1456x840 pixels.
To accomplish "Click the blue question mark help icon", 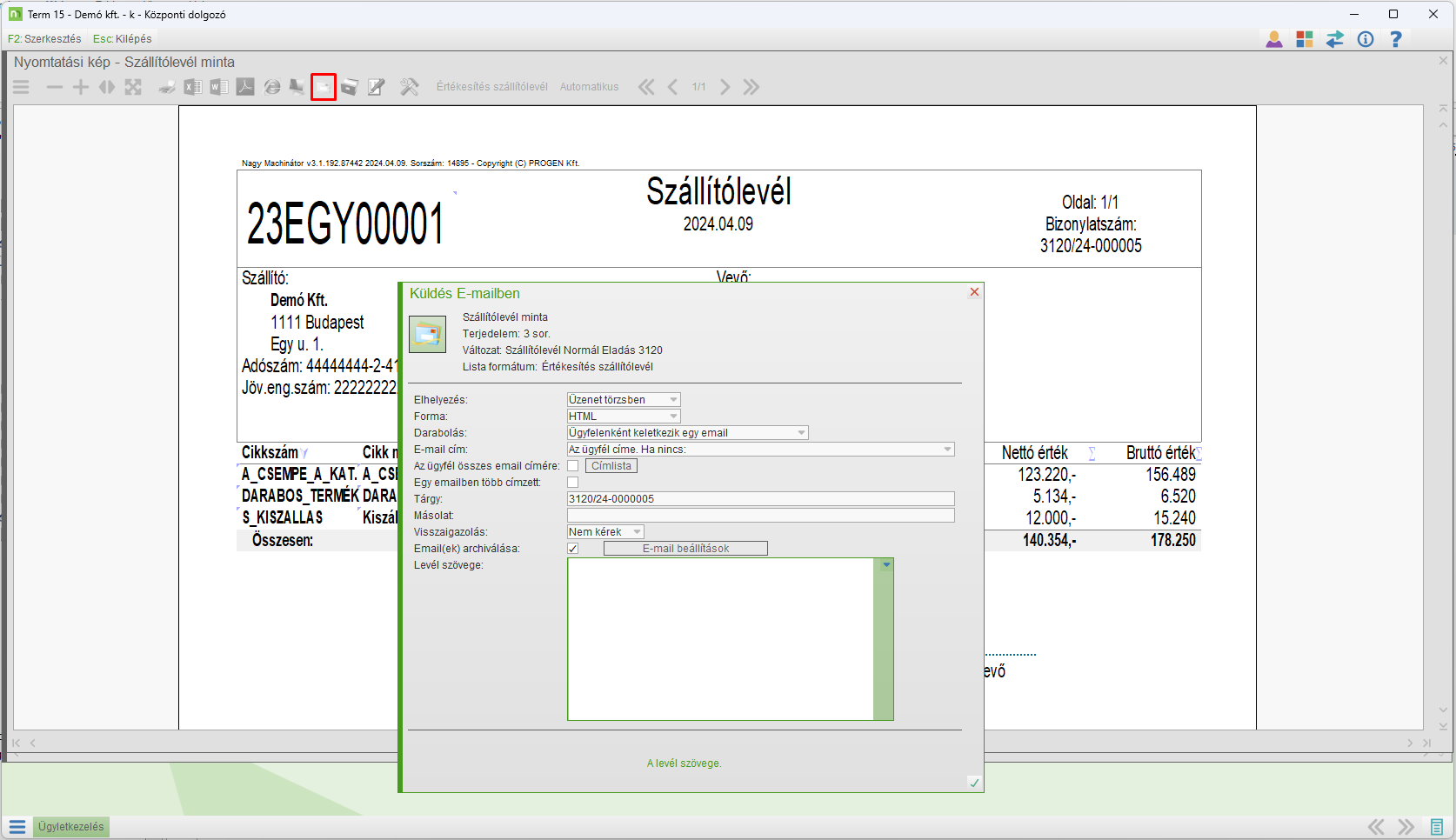I will pos(1396,39).
